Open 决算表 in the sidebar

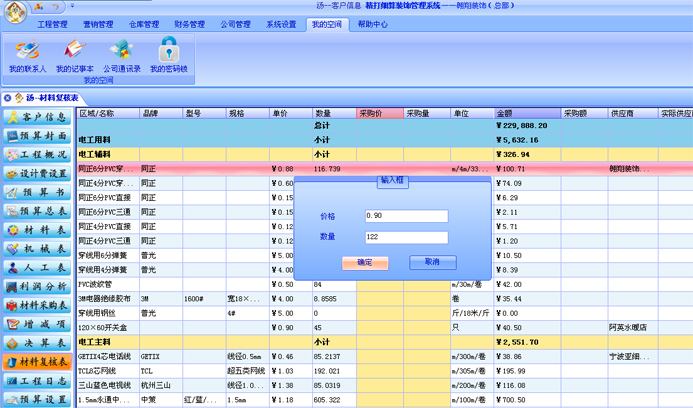[37, 343]
